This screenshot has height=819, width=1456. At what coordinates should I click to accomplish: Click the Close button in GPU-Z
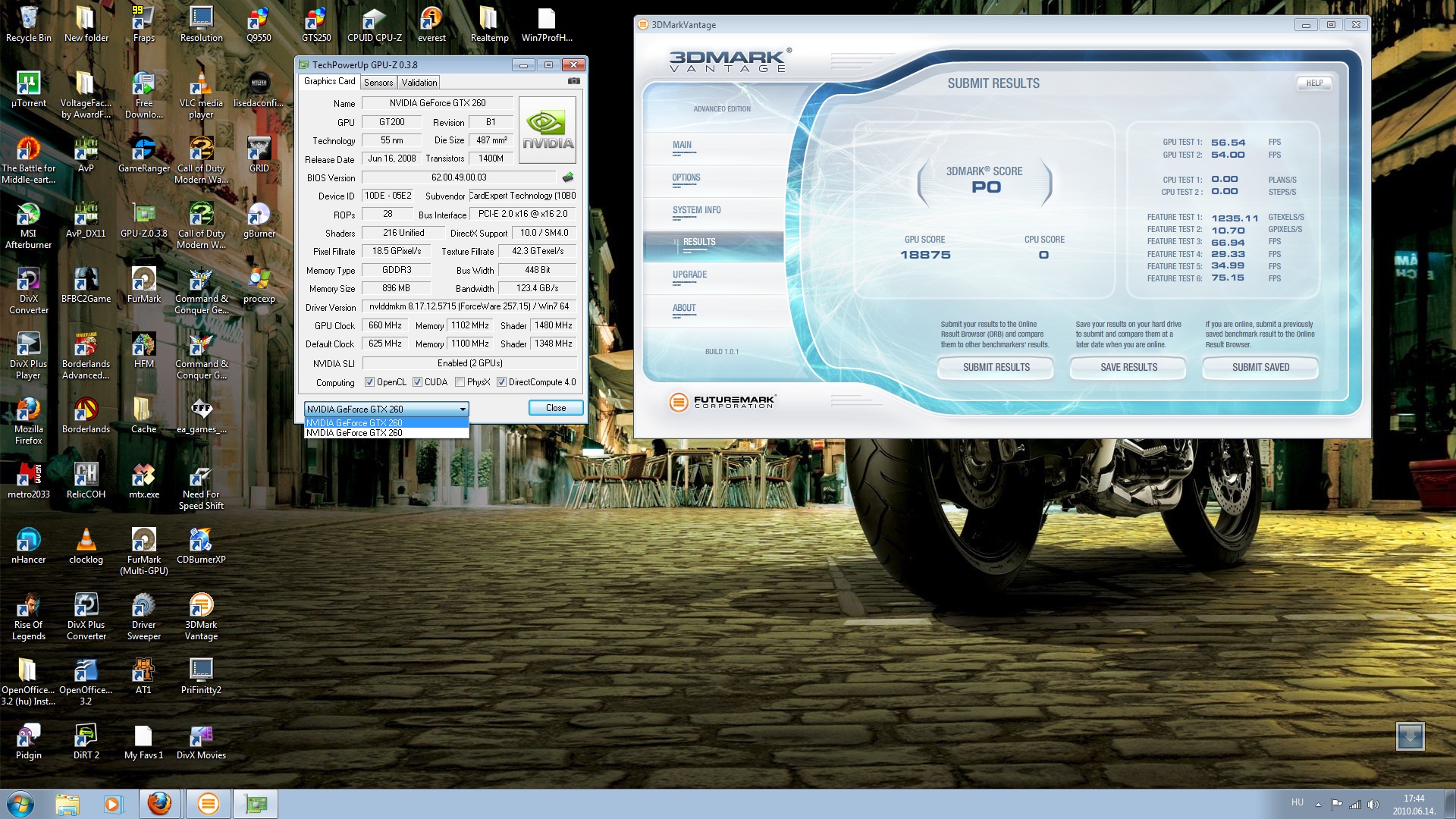pyautogui.click(x=556, y=408)
